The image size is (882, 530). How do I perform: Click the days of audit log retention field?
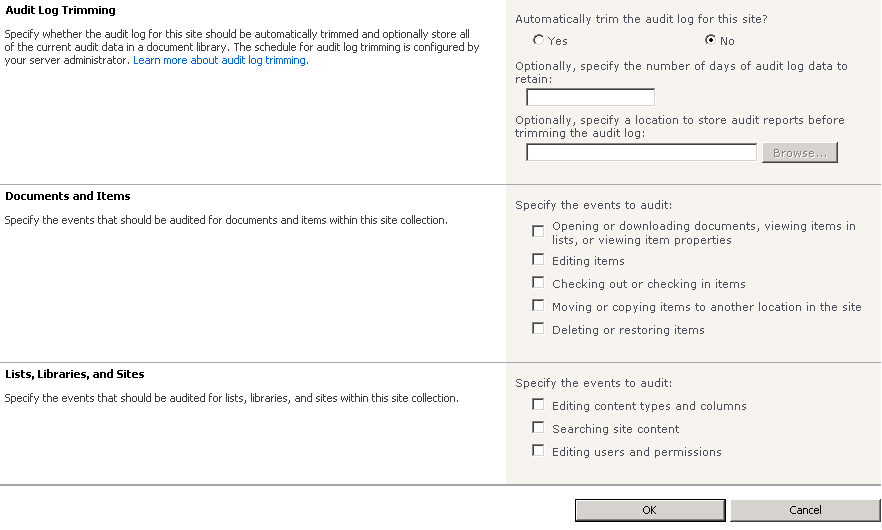[x=590, y=97]
